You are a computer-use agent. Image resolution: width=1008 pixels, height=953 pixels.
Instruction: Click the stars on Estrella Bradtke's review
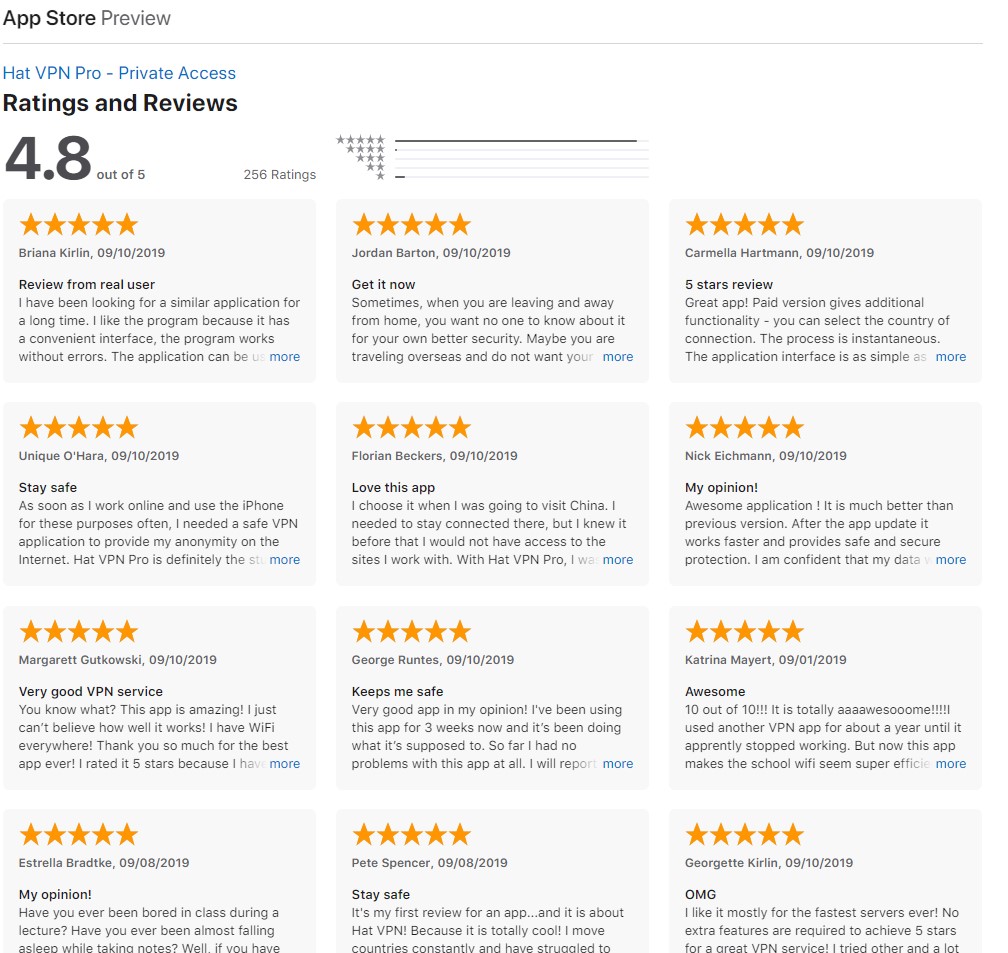78,834
